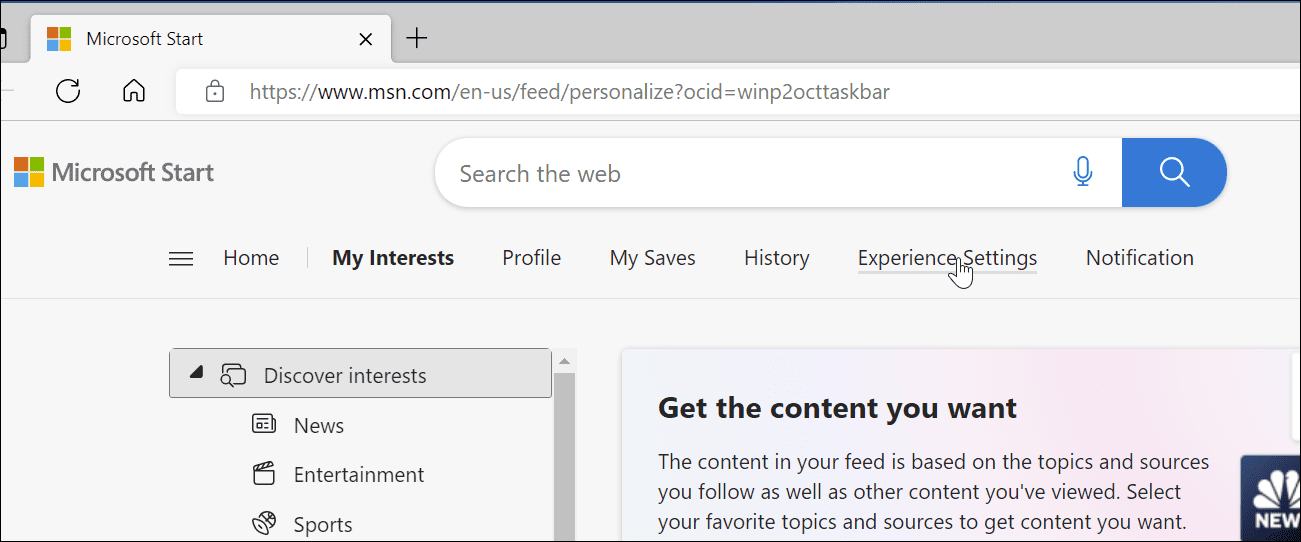
Task: Click the Microsoft Start logo
Action: (114, 173)
